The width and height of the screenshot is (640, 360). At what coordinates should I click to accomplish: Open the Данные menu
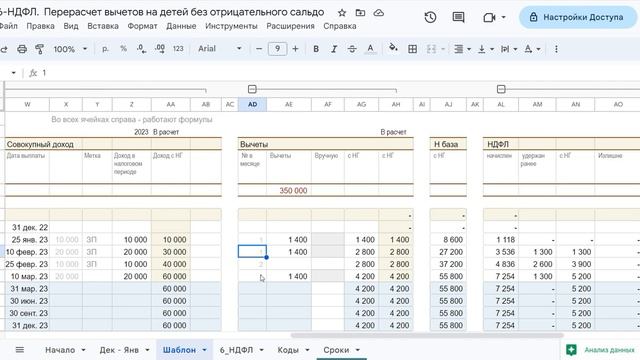coord(181,26)
